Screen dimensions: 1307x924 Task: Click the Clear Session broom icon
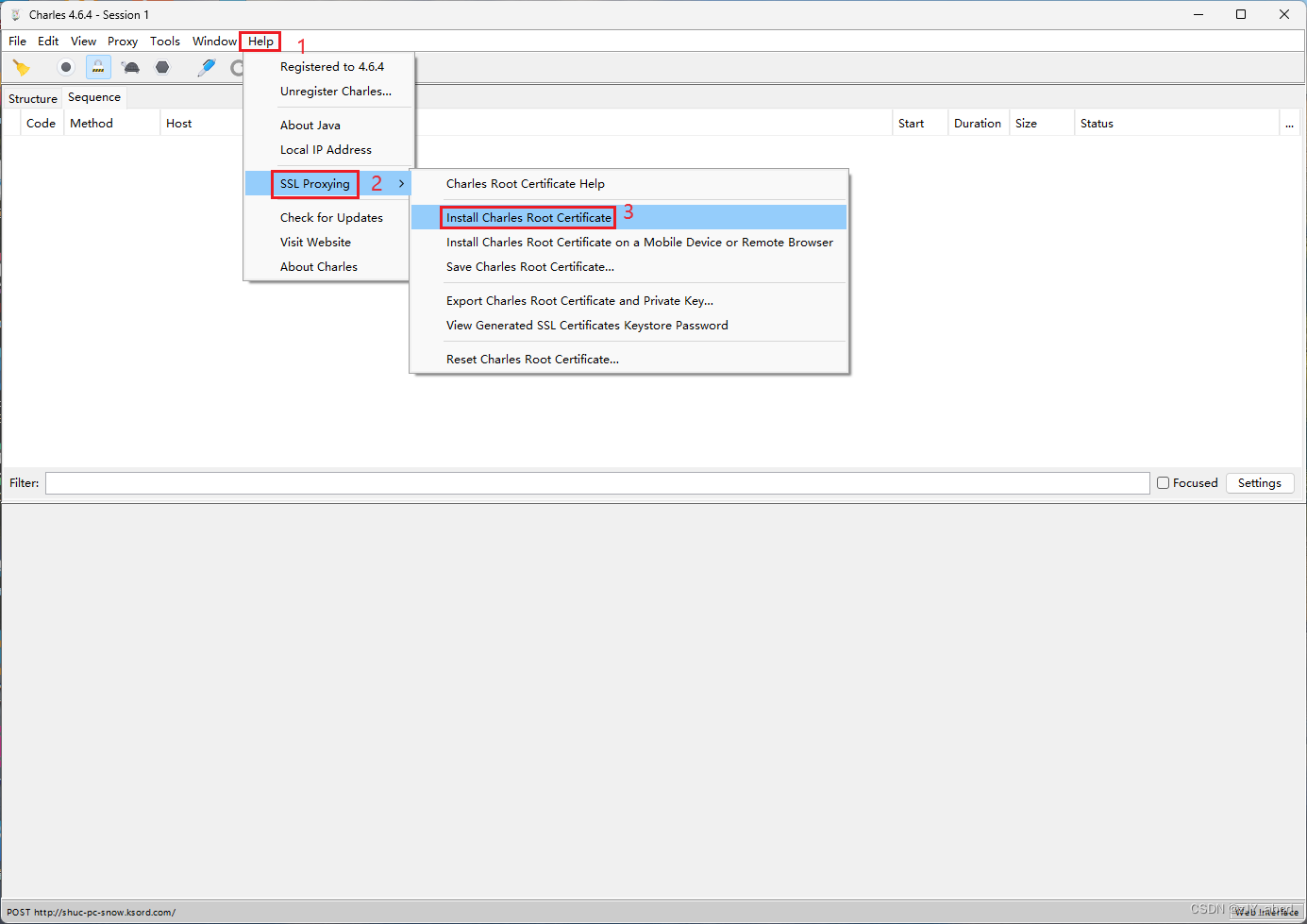[21, 67]
